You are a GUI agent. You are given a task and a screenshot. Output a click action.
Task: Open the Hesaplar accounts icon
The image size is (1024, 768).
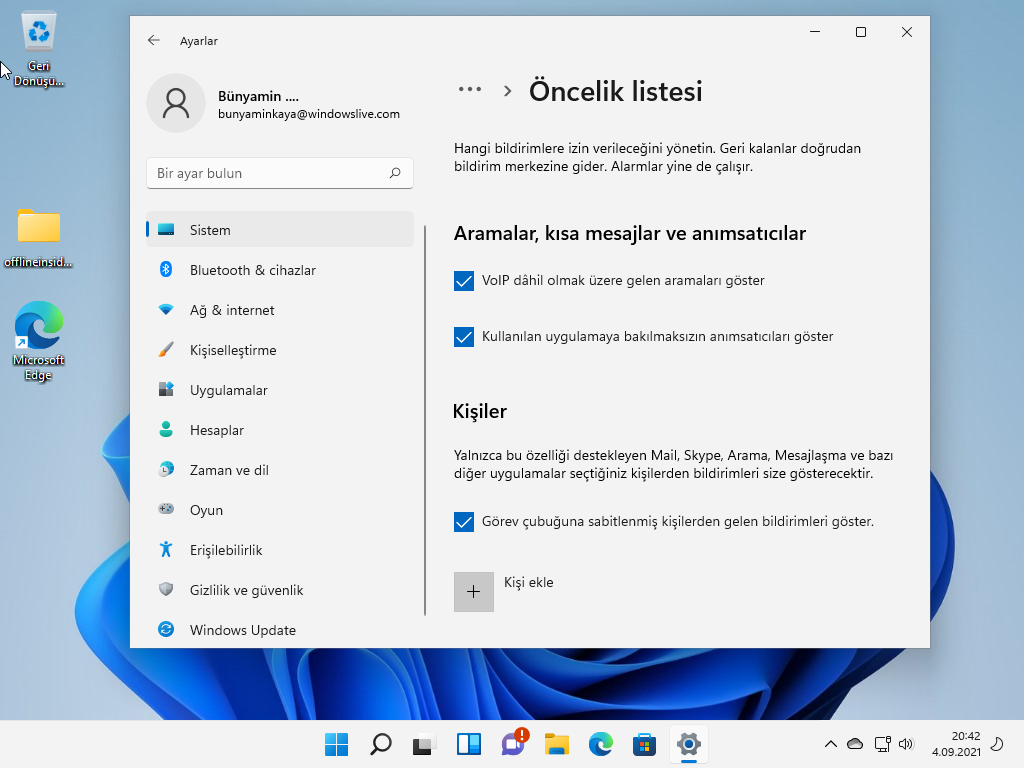166,430
